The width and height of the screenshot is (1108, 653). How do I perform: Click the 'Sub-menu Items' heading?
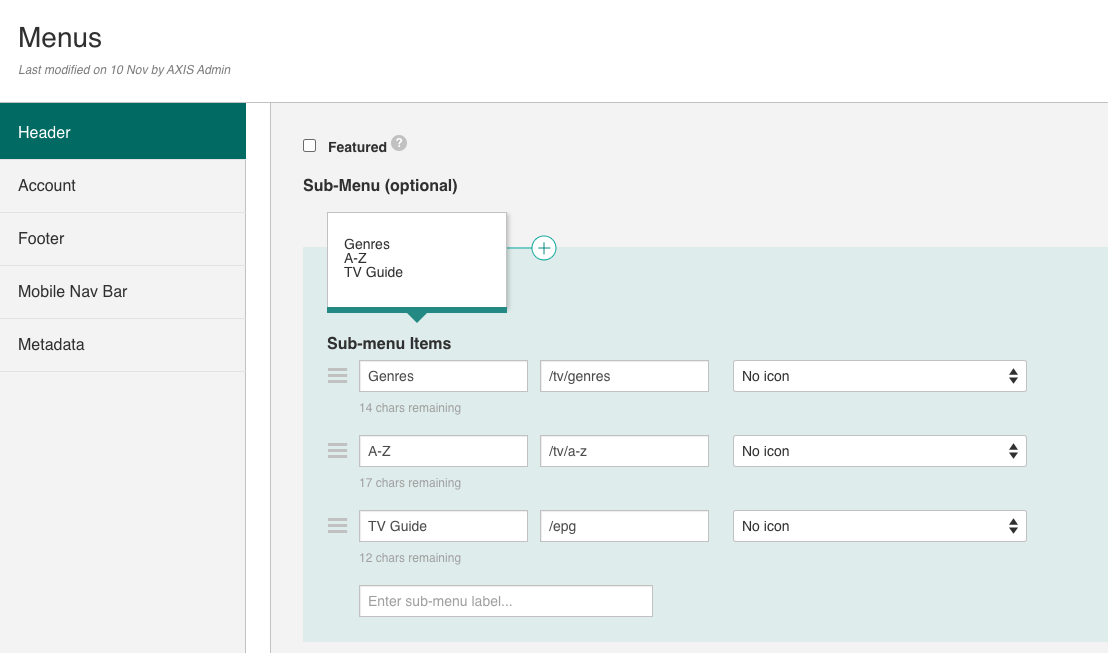389,343
